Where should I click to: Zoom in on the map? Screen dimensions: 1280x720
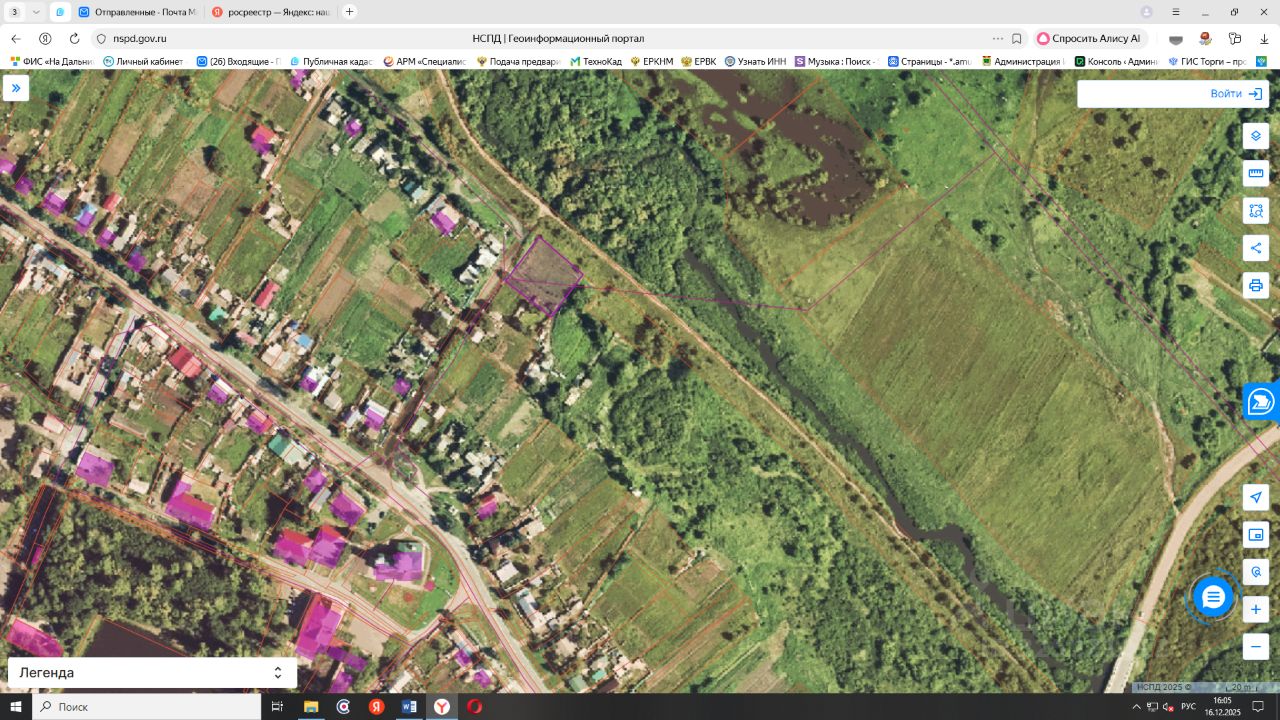coord(1256,609)
